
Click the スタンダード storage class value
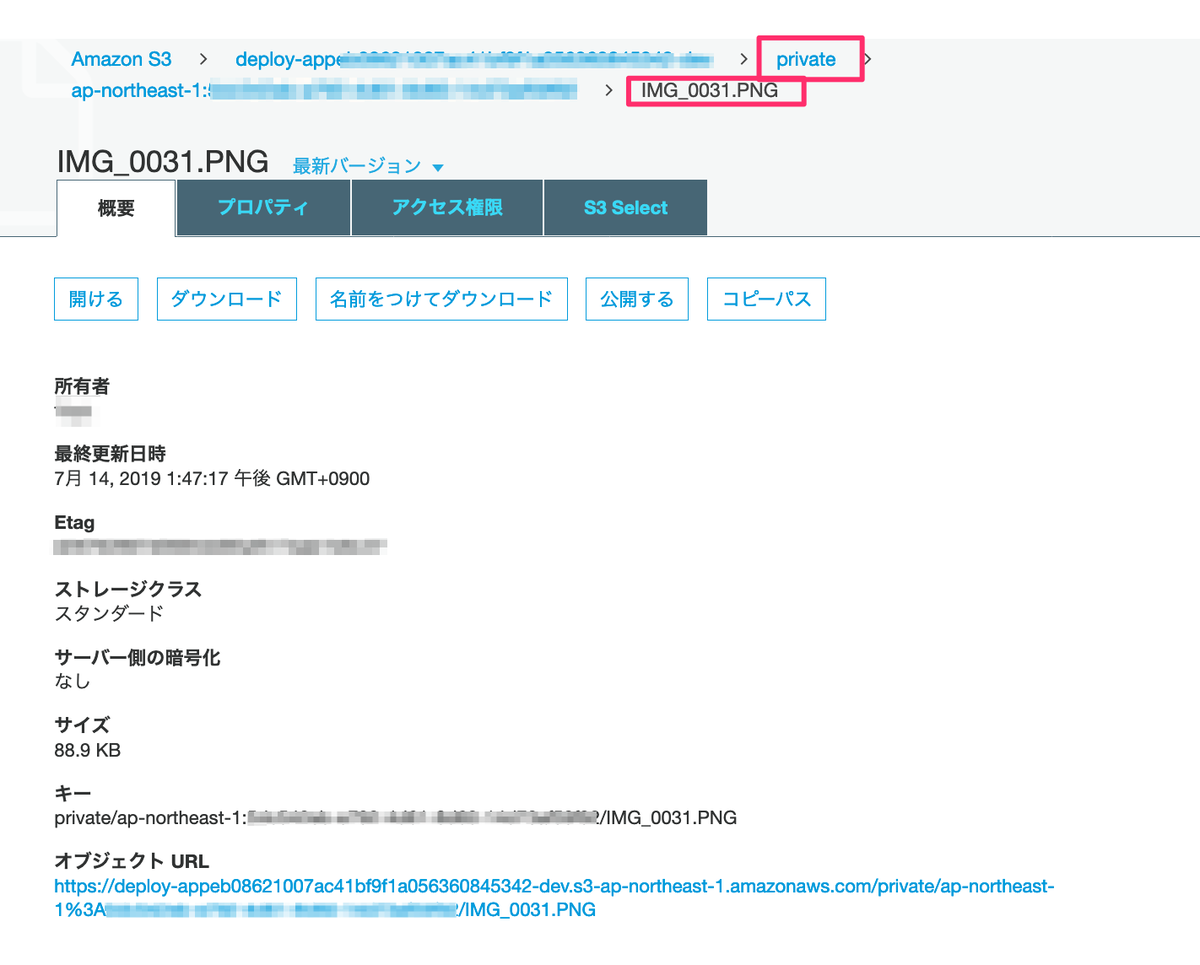109,613
